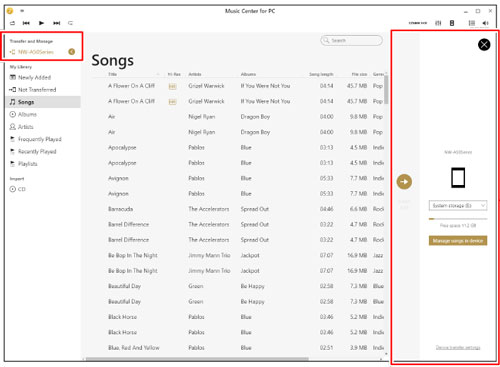Collapse transfer panel with gold arrow circle
Image resolution: width=500 pixels, height=367 pixels.
[x=72, y=52]
